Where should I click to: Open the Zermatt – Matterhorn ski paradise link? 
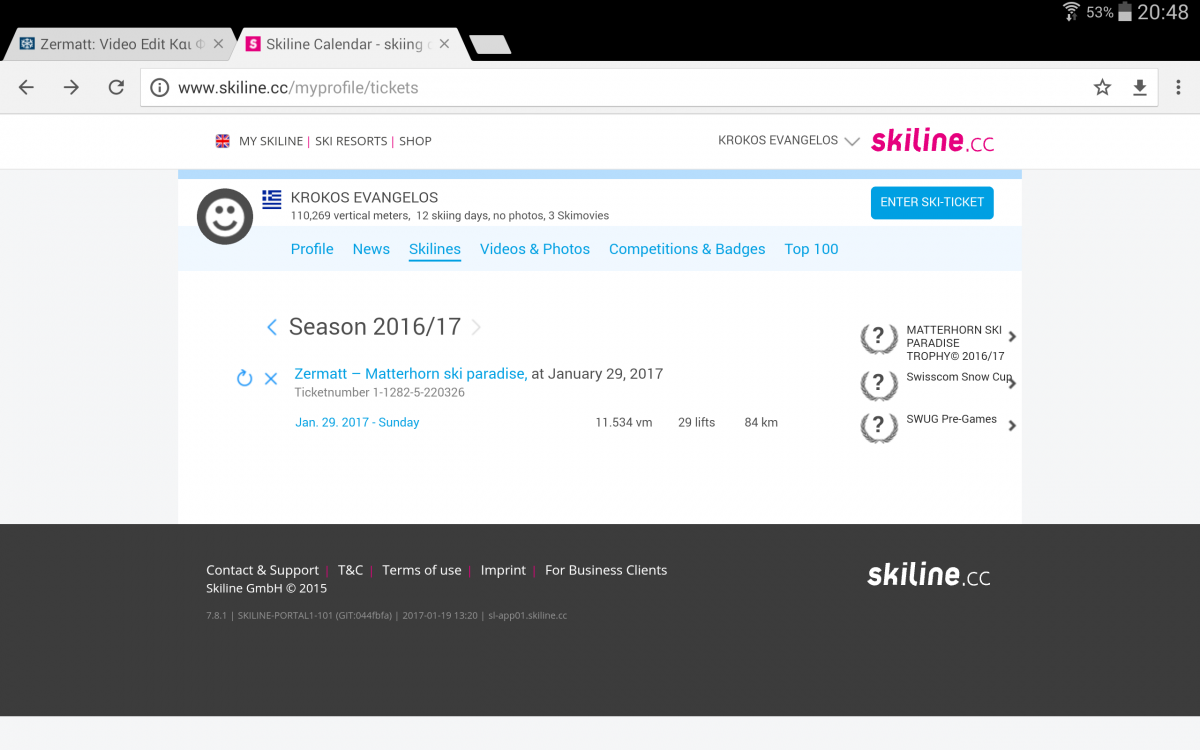click(x=410, y=374)
